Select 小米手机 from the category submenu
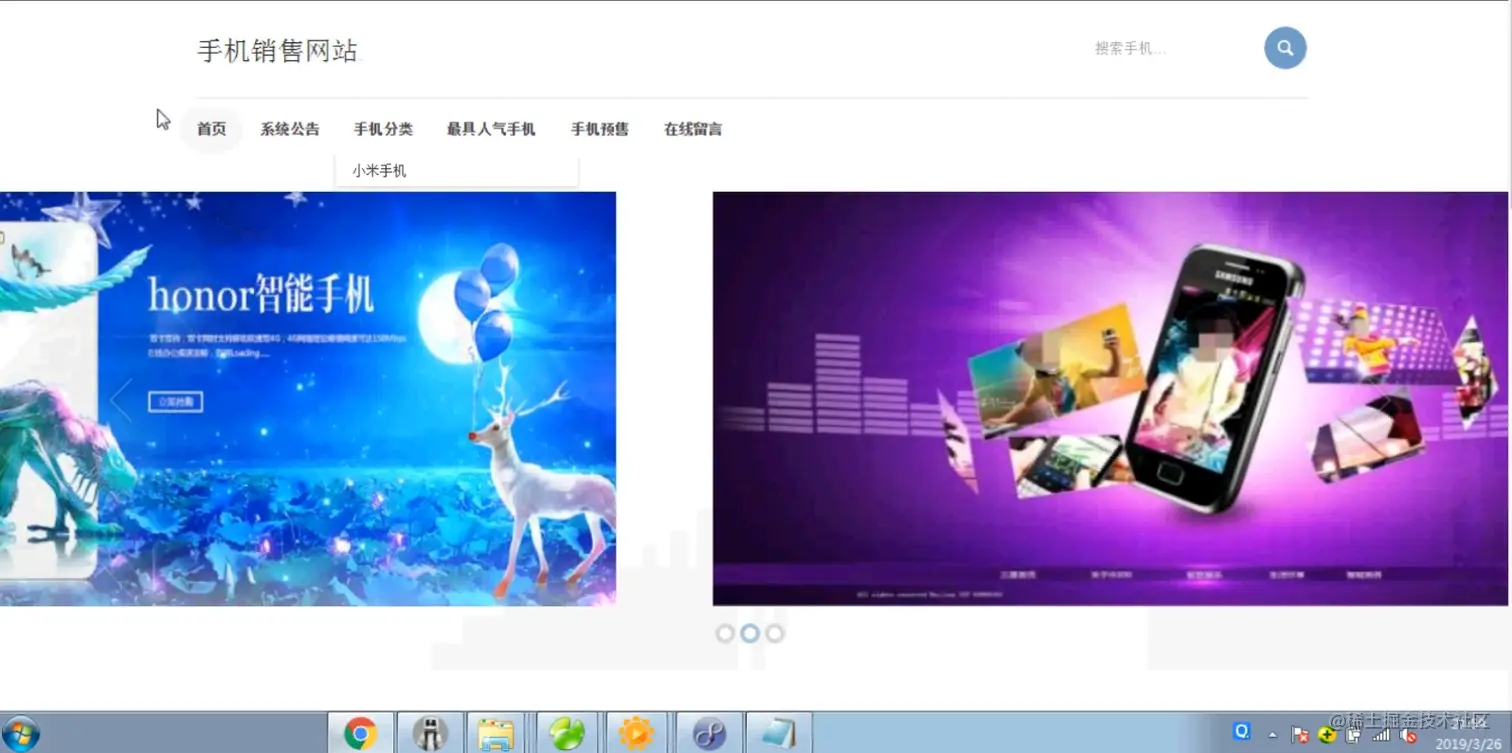The height and width of the screenshot is (753, 1512). [x=379, y=171]
